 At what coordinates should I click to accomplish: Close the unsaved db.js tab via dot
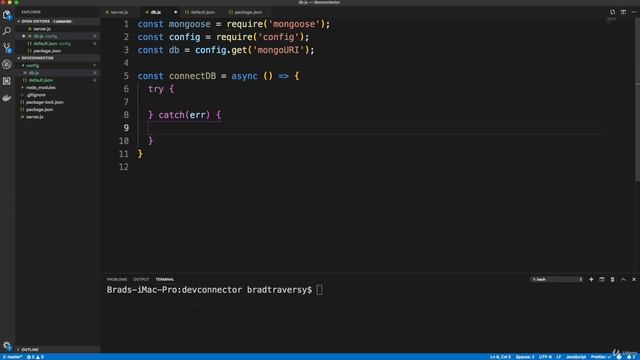coord(176,12)
